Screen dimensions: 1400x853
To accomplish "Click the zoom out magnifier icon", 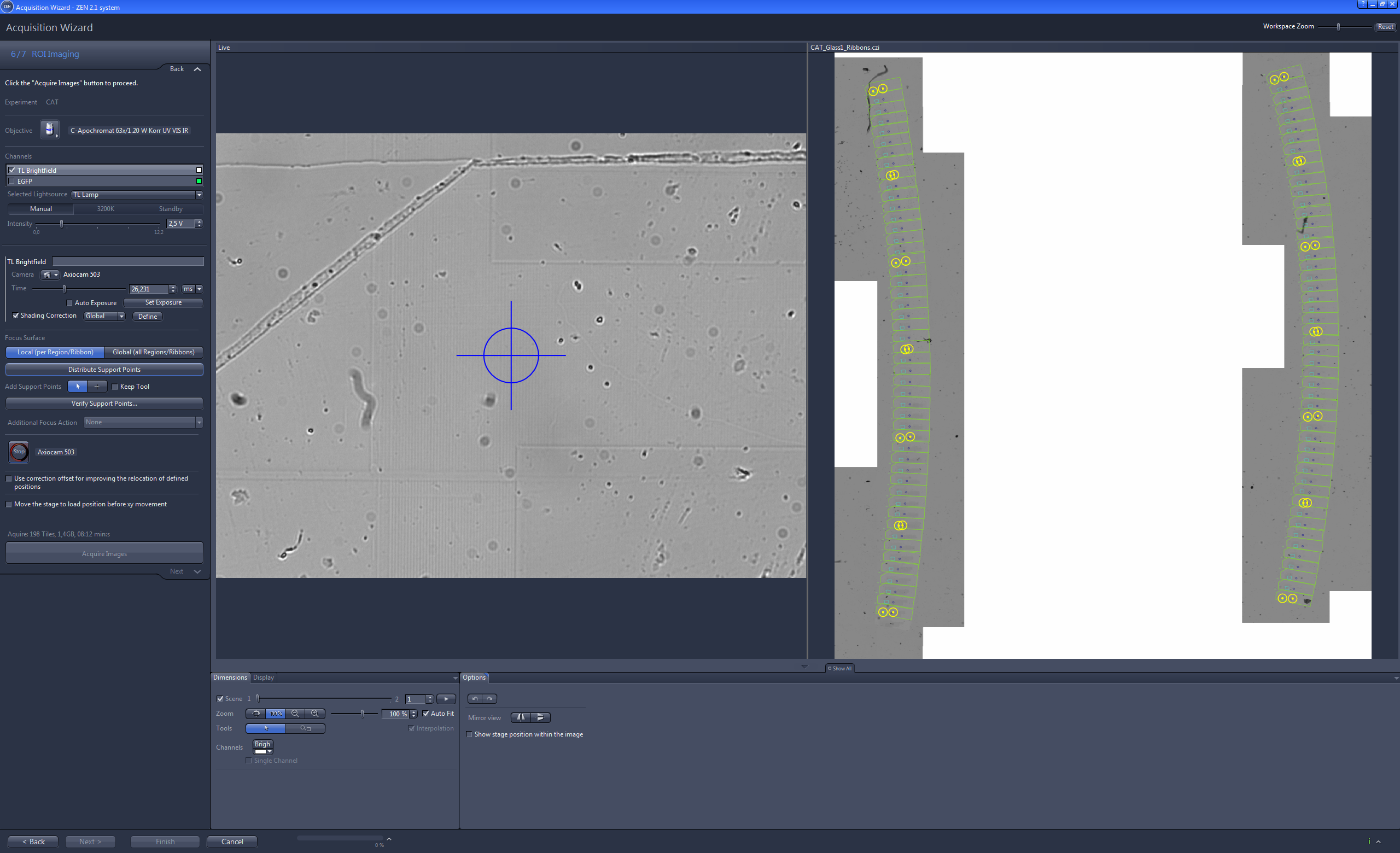I will (295, 714).
